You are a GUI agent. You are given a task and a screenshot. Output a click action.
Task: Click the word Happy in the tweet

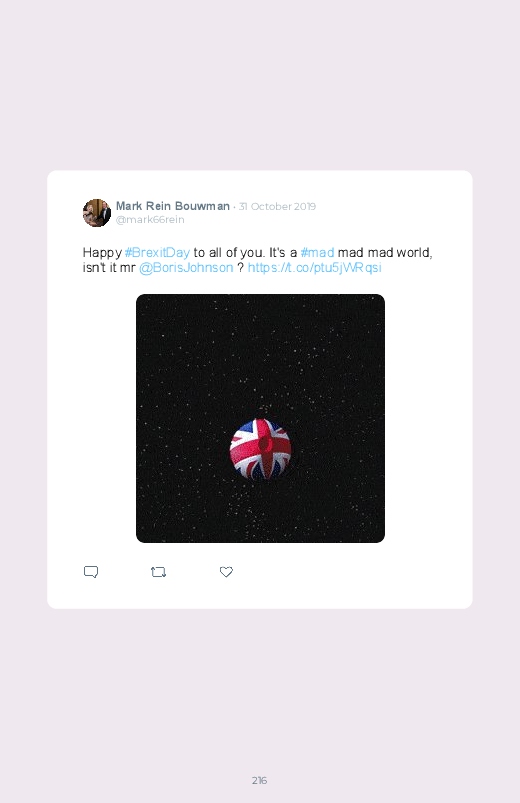pos(102,253)
